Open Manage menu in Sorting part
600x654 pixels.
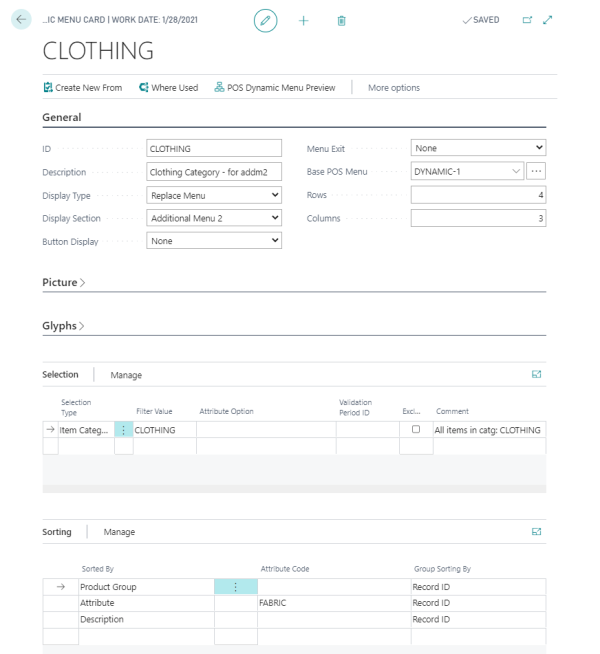pyautogui.click(x=119, y=532)
